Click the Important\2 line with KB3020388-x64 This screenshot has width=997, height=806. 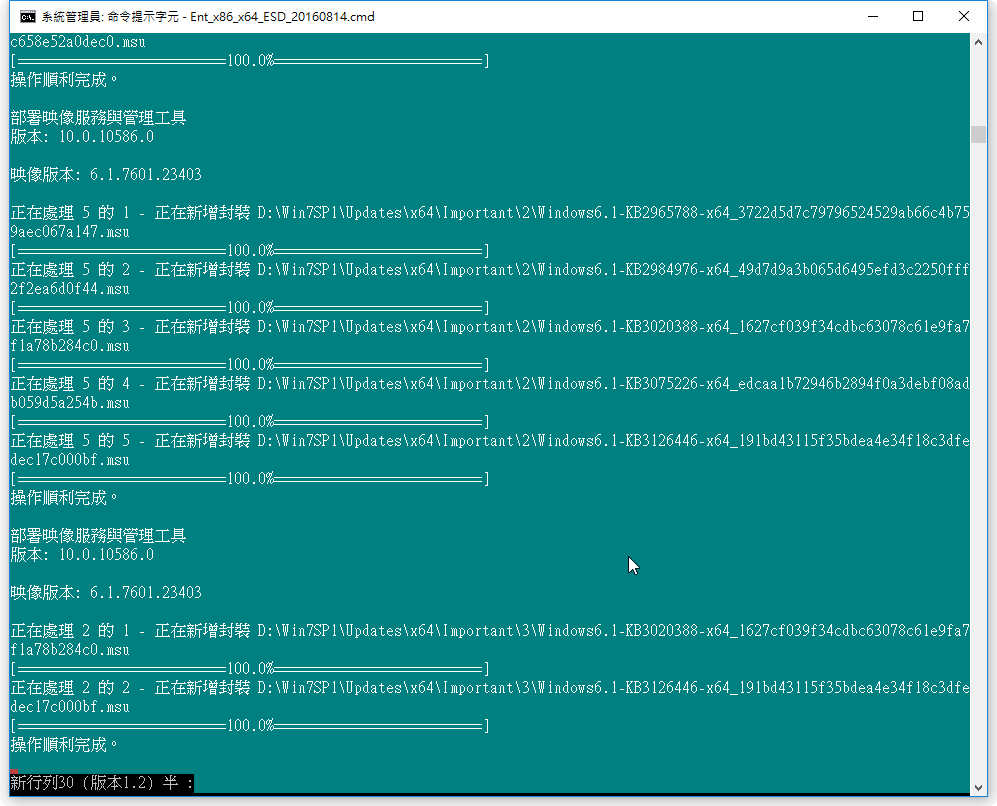[x=490, y=327]
